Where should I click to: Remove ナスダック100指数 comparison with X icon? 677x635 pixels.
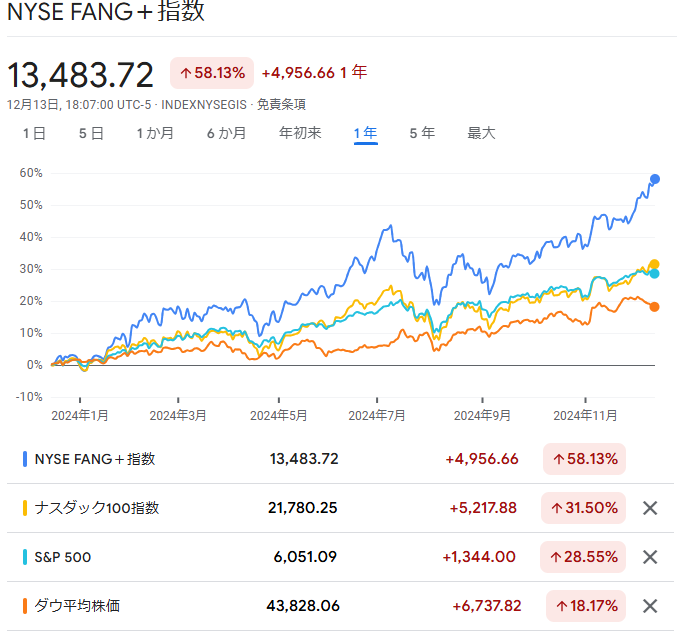coord(650,508)
